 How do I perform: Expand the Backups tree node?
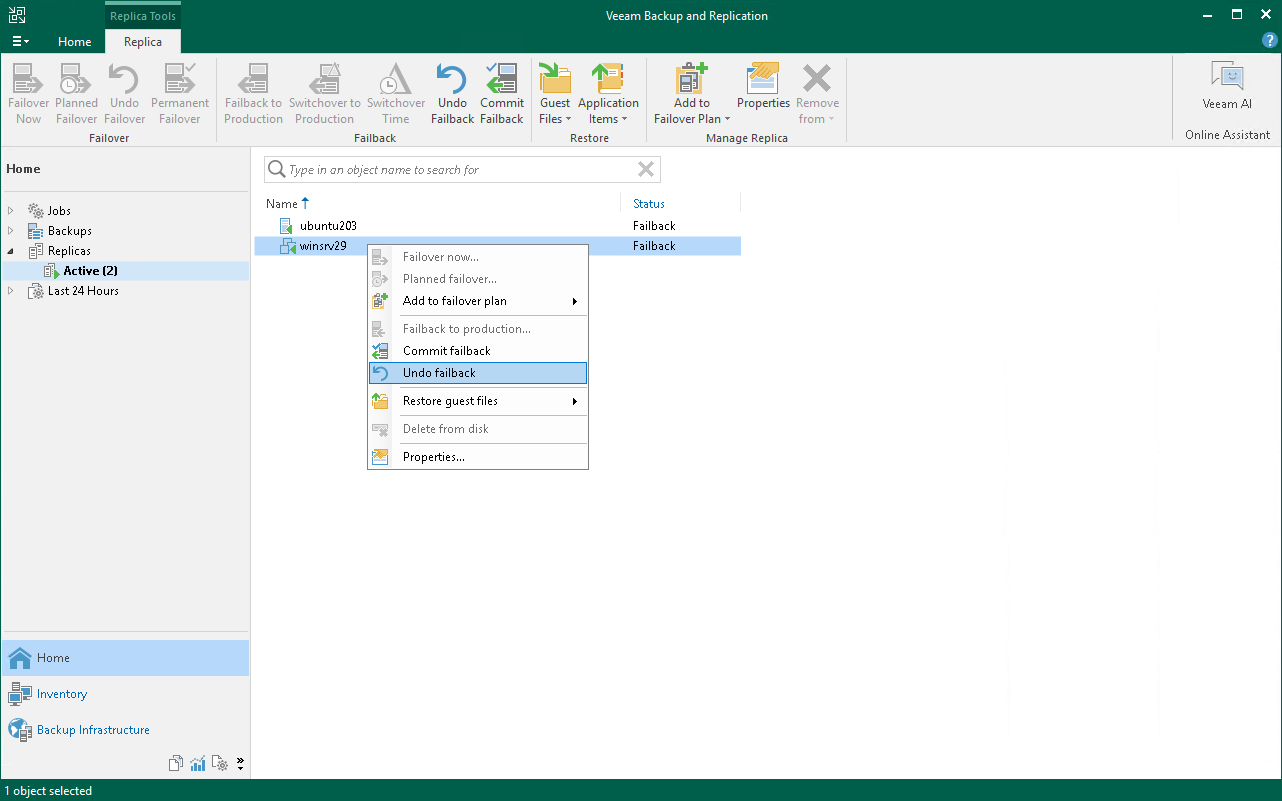(11, 231)
